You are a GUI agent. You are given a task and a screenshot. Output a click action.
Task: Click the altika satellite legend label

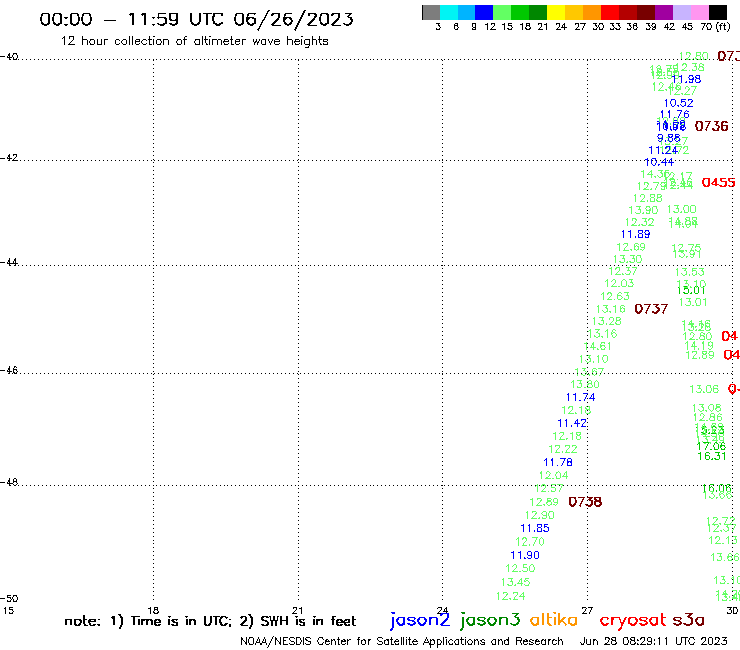pos(554,620)
